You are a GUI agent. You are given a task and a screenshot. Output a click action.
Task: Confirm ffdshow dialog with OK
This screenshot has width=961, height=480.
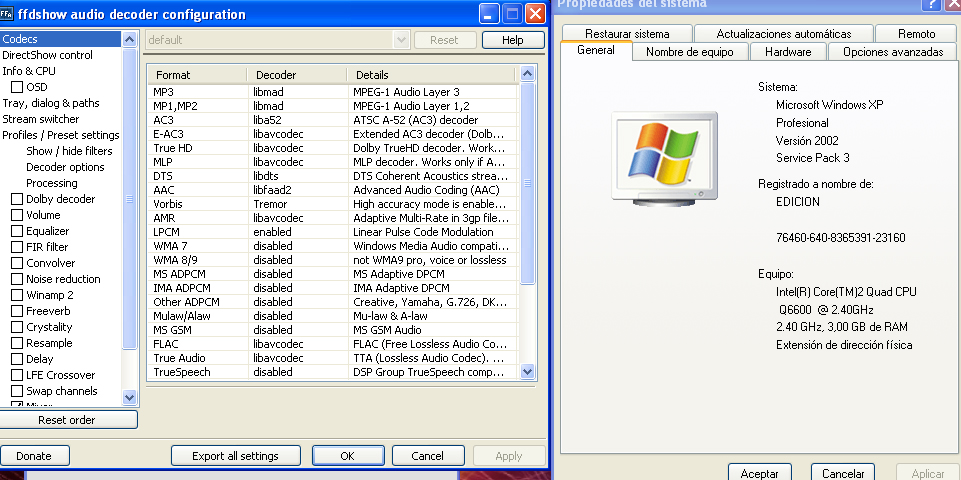(348, 455)
